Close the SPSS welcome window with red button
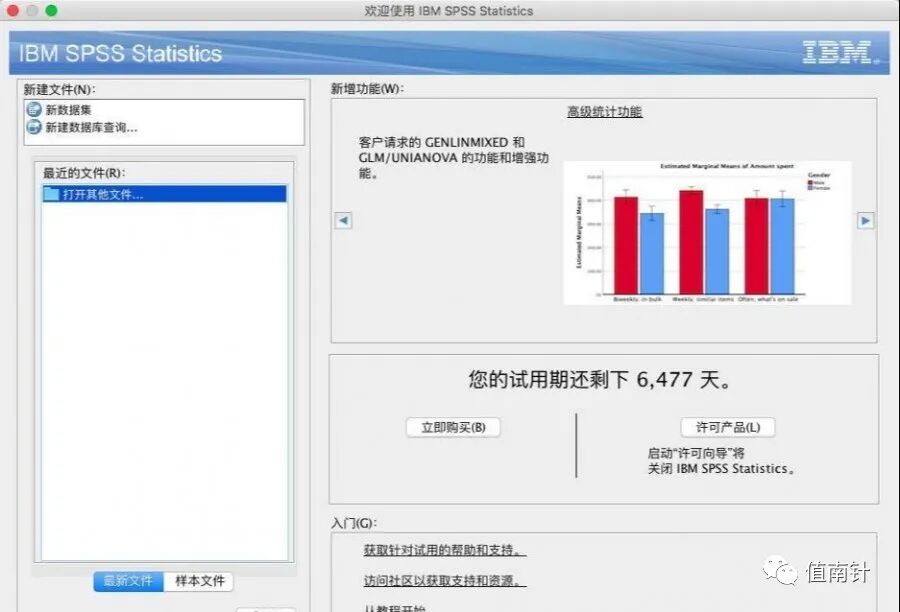 13,10
